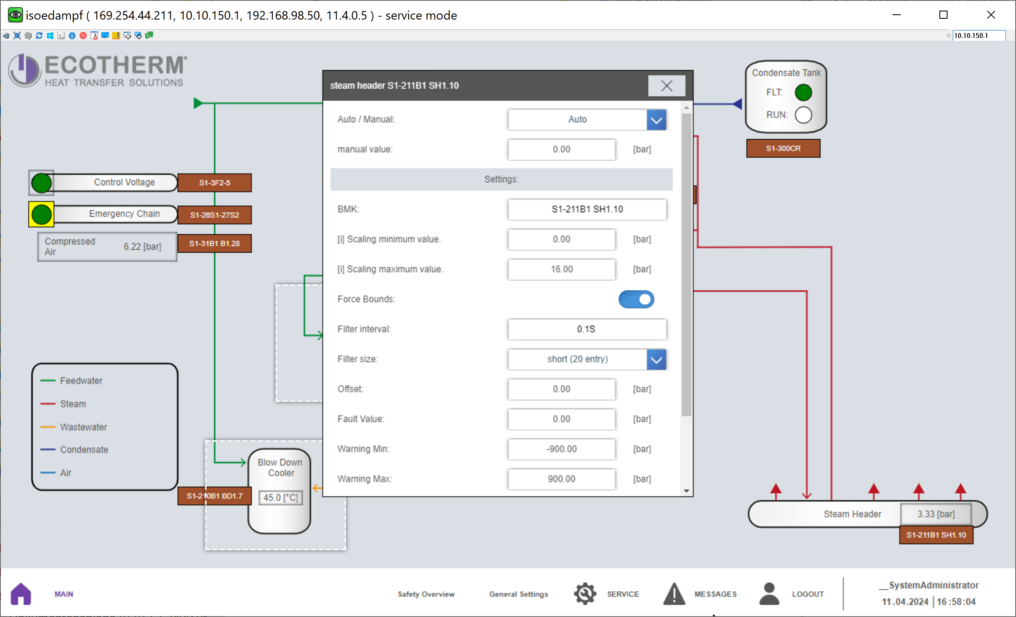Click the isoedampf window title icon
1016x617 pixels.
pos(15,15)
